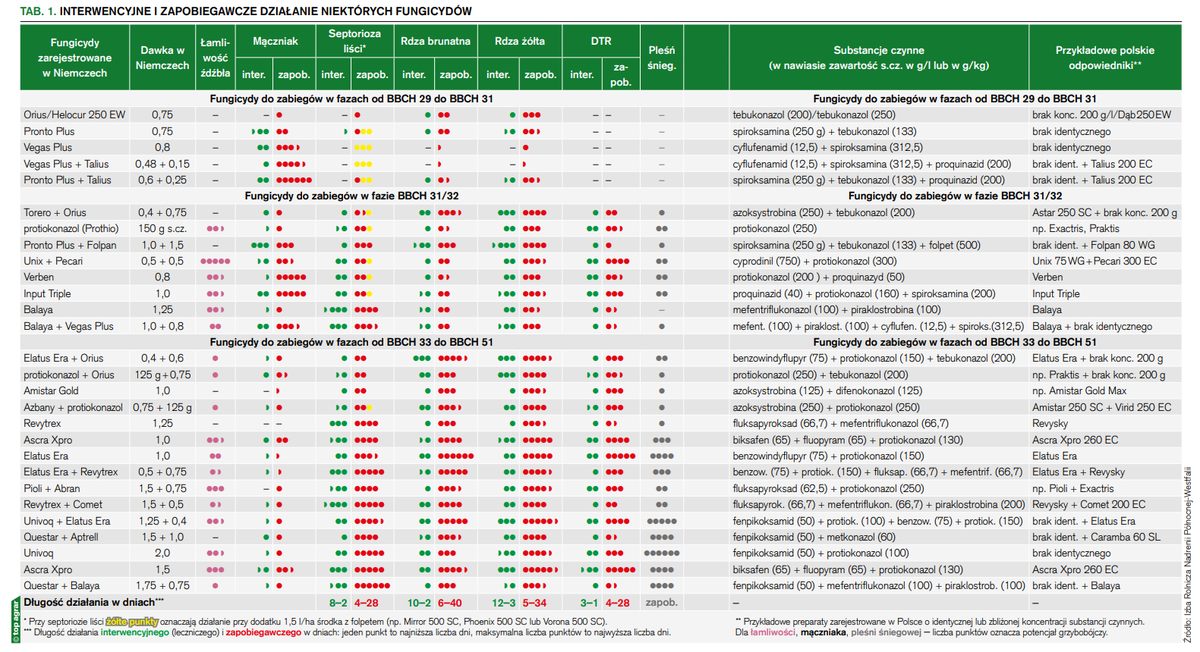Select the dose value '1,25 + 0,4'
Viewport: 1200px width, 652px height.
tap(162, 521)
